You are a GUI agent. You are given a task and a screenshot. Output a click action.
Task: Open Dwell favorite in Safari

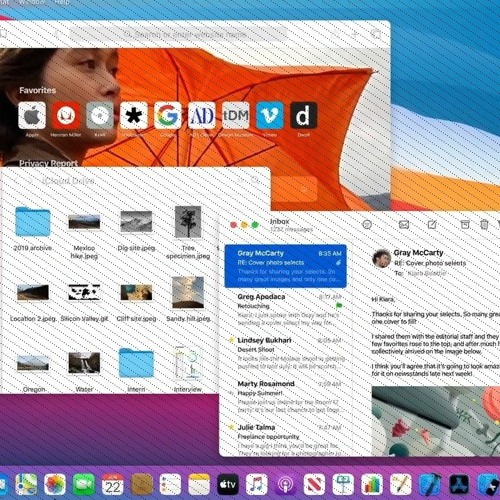tap(304, 115)
